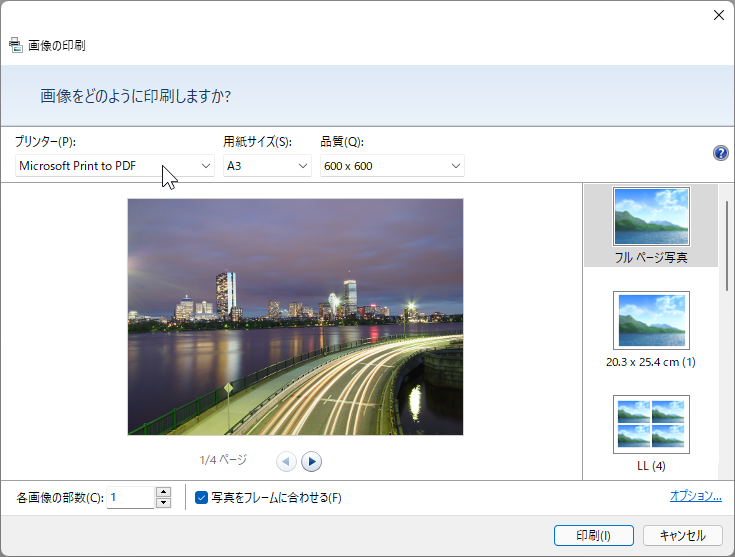Open the 品質 dropdown showing 600 x 600
This screenshot has height=557, width=735.
coord(392,166)
